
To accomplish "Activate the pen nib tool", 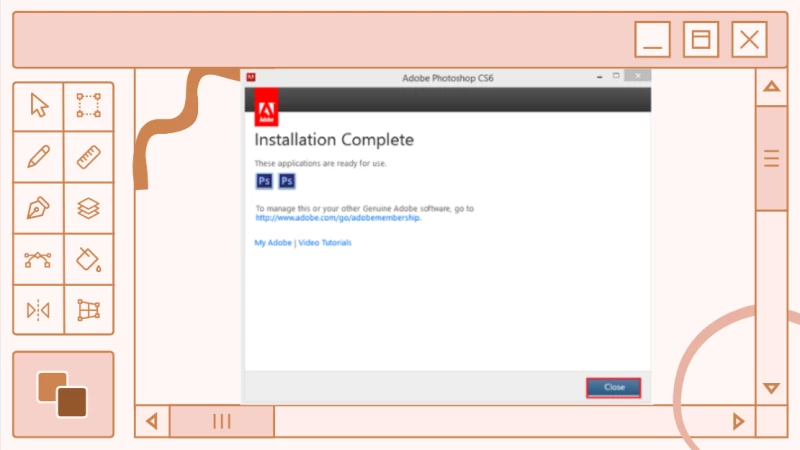I will coord(38,209).
